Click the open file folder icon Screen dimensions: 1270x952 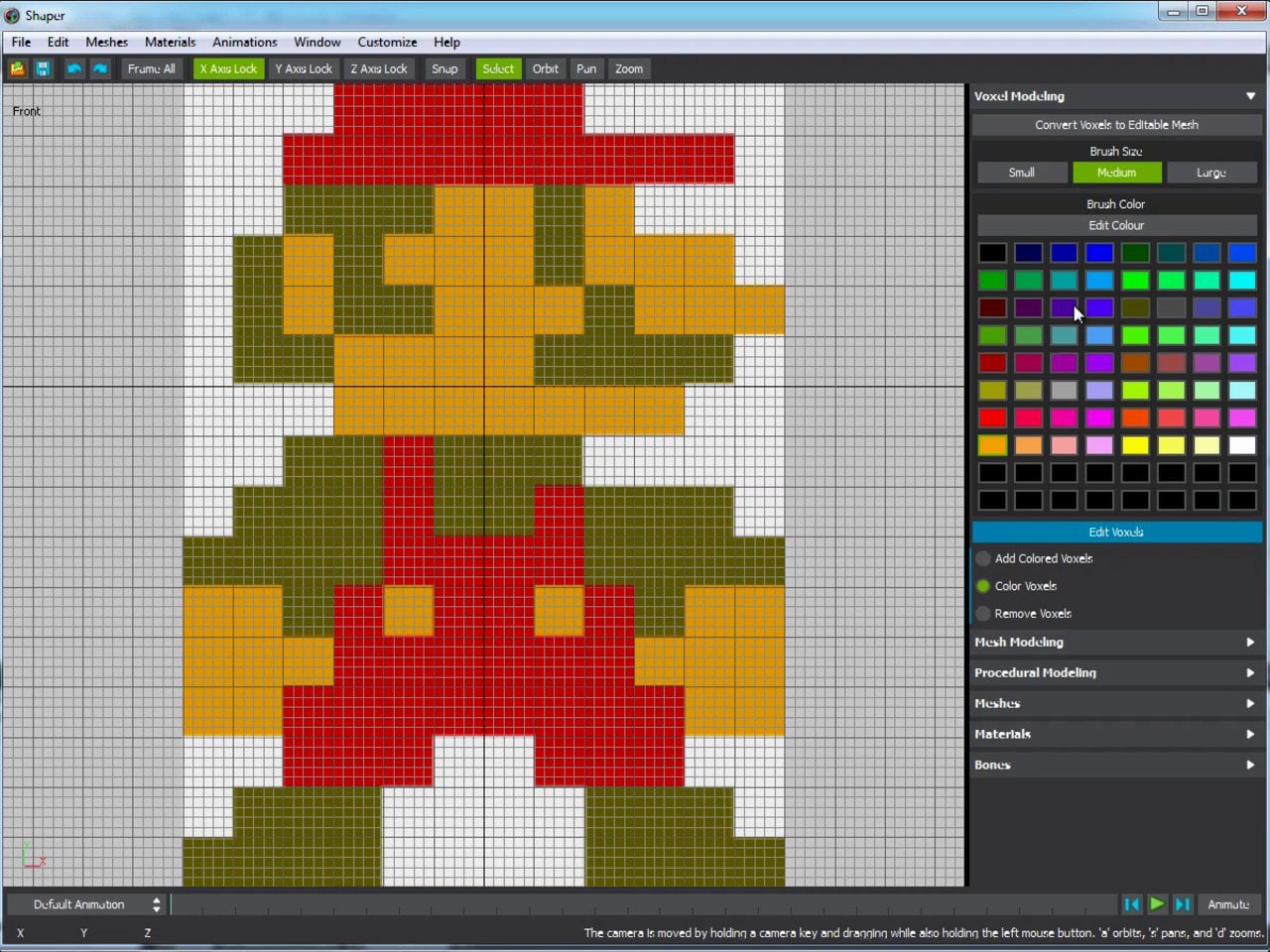17,68
